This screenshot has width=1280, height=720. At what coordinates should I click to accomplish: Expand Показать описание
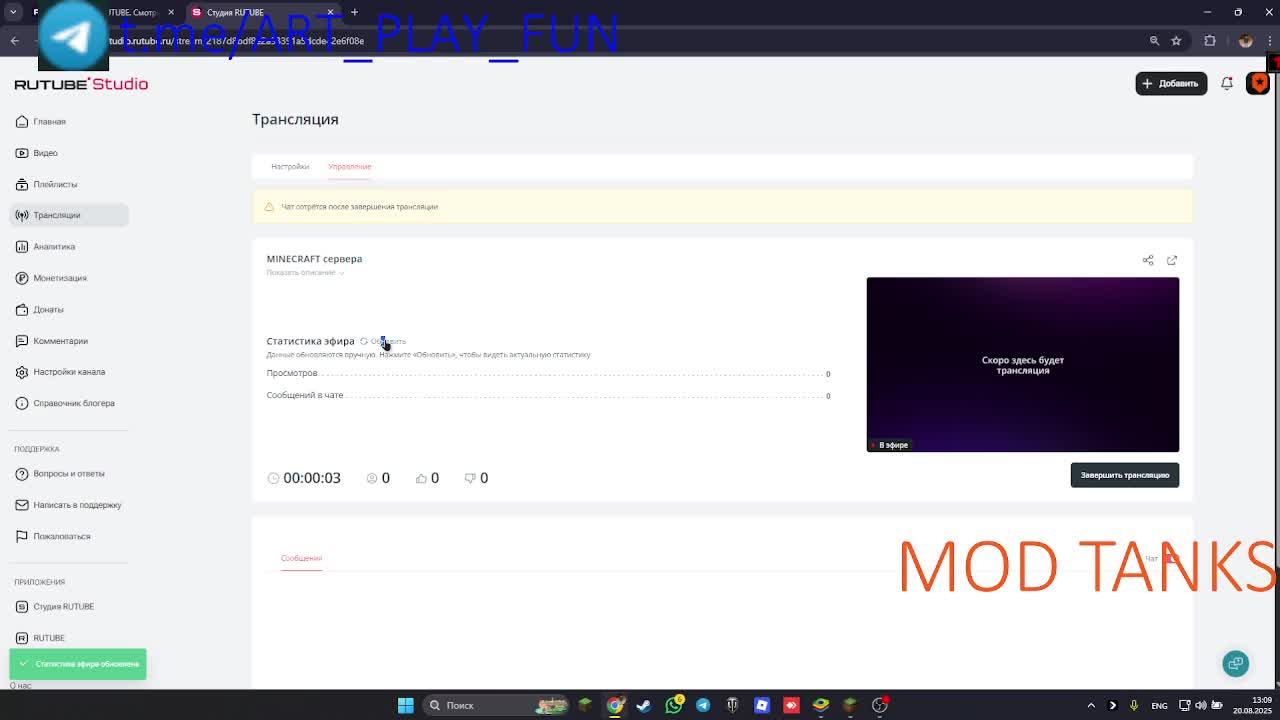[305, 273]
